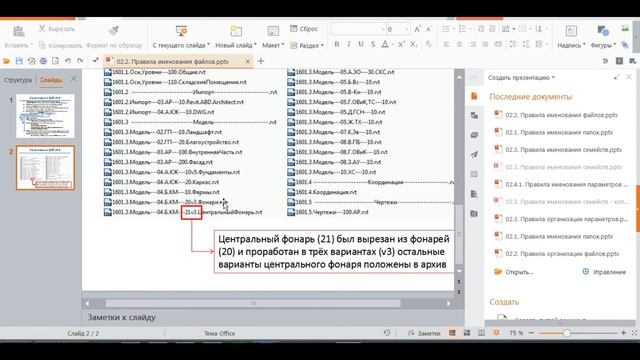
Task: Toggle Strikethrough formatting
Action: click(373, 44)
